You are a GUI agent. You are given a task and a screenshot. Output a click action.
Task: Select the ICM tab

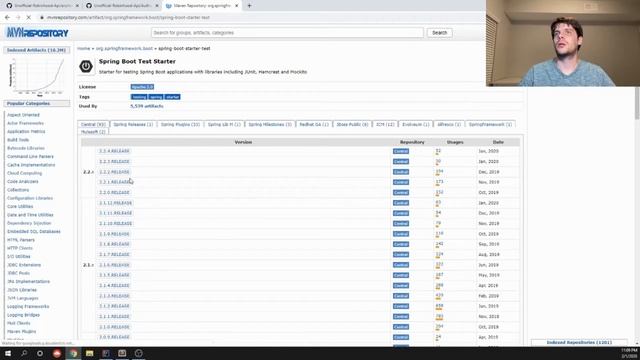[x=385, y=124]
